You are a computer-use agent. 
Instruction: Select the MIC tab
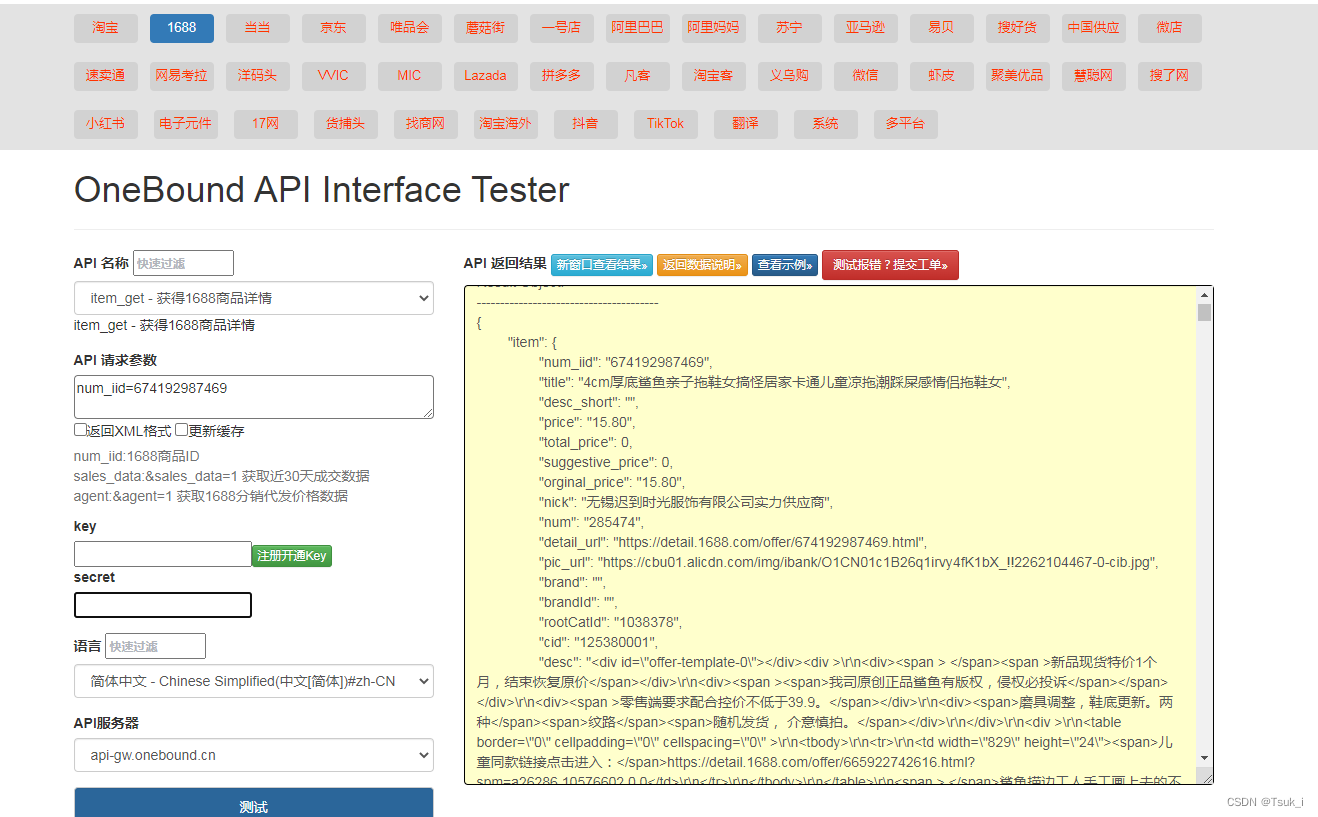410,76
